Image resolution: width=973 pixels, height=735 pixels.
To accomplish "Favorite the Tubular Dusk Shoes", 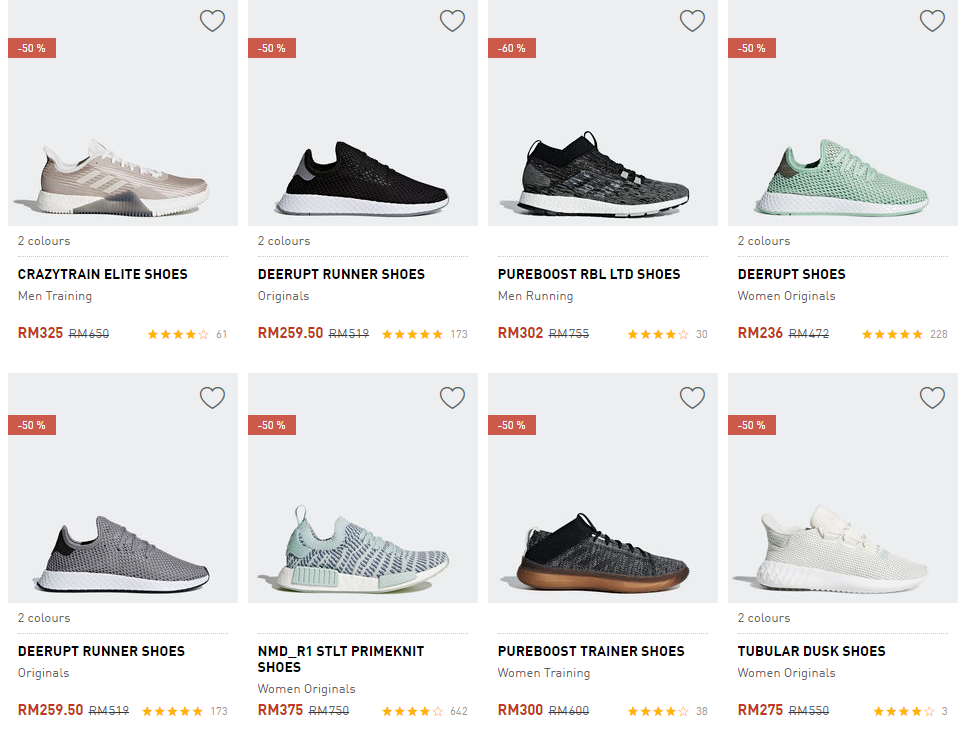I will (x=932, y=398).
